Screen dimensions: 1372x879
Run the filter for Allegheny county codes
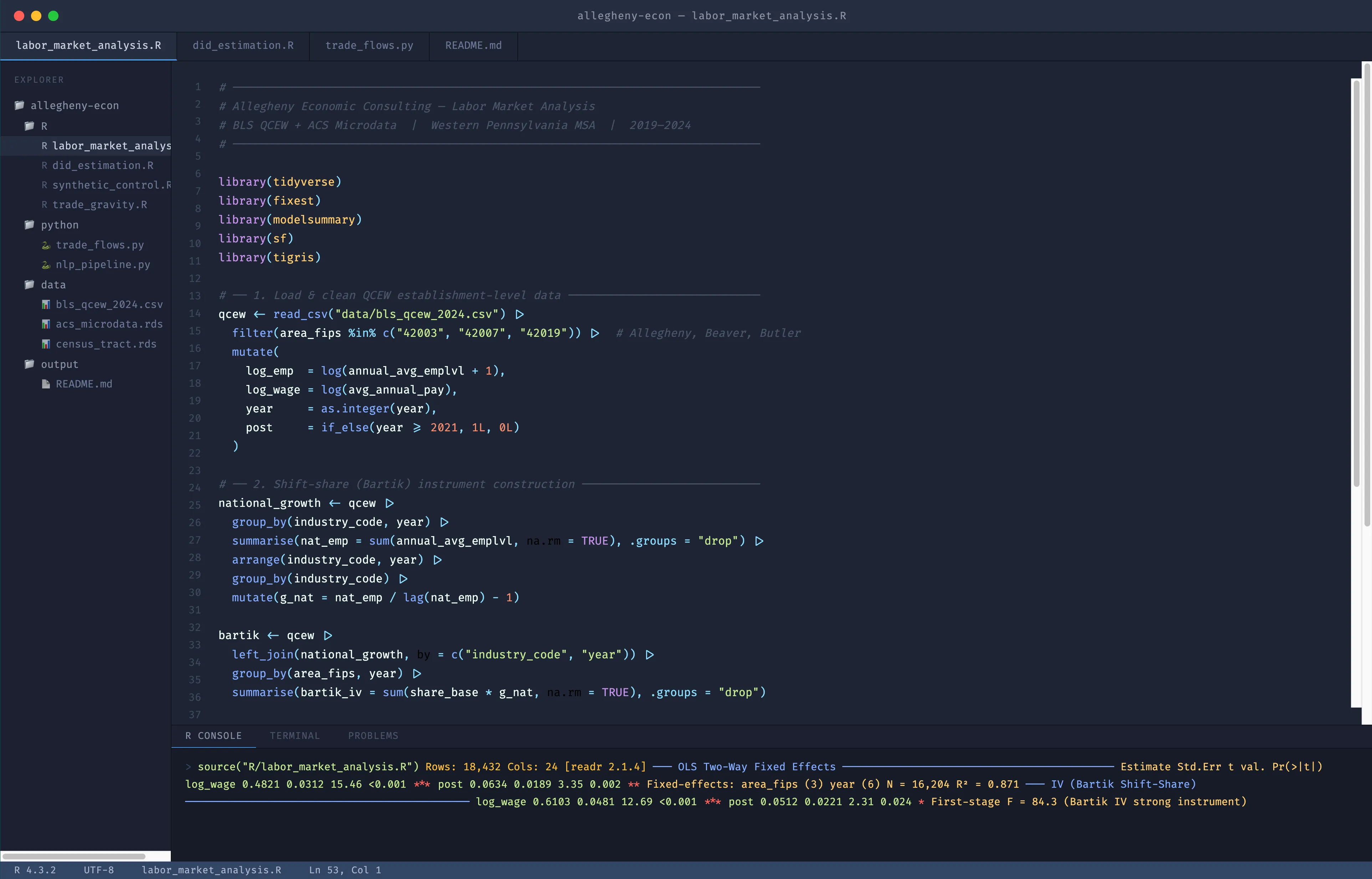point(594,333)
